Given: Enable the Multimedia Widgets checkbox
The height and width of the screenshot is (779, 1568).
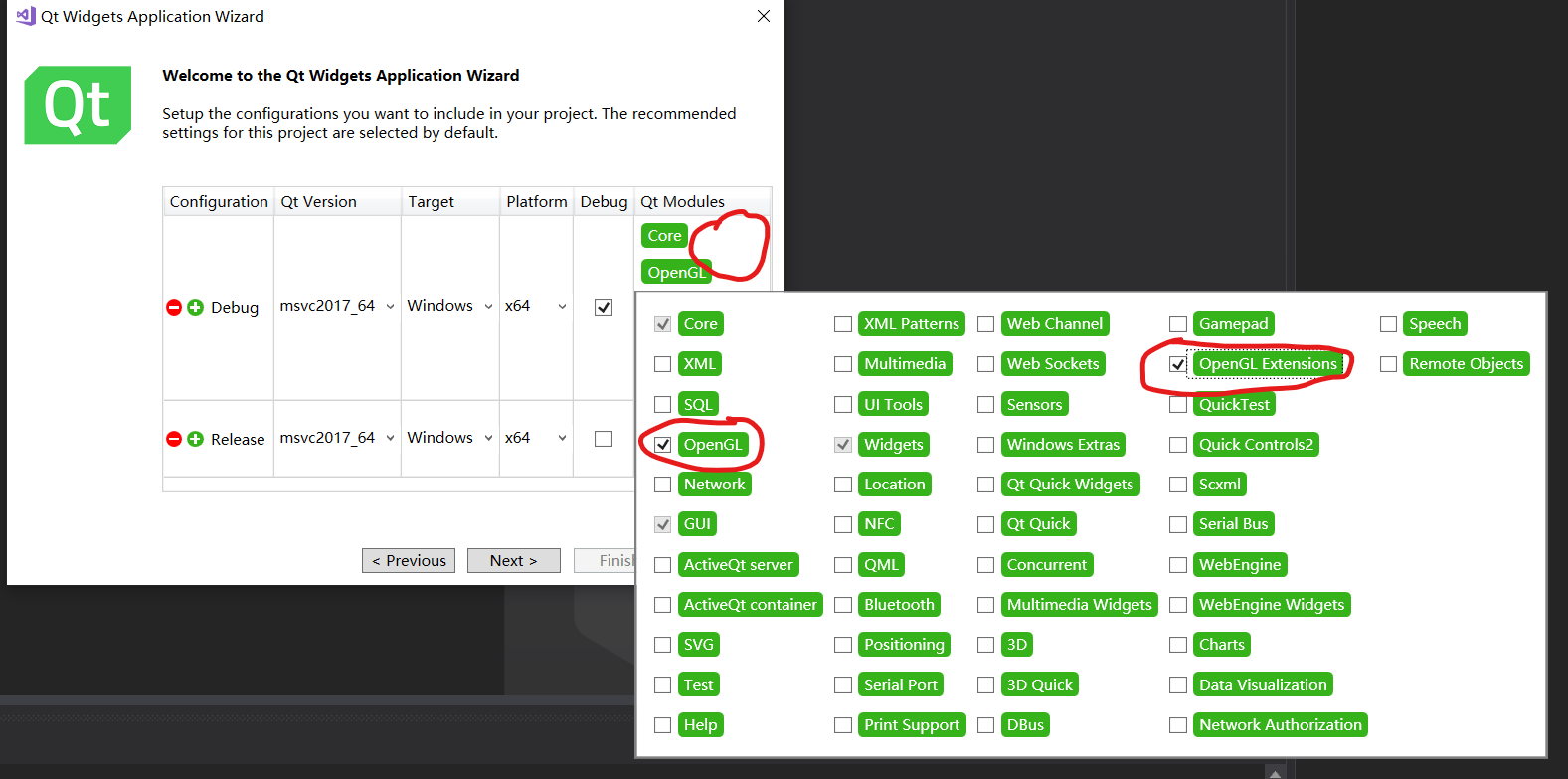Looking at the screenshot, I should (986, 605).
